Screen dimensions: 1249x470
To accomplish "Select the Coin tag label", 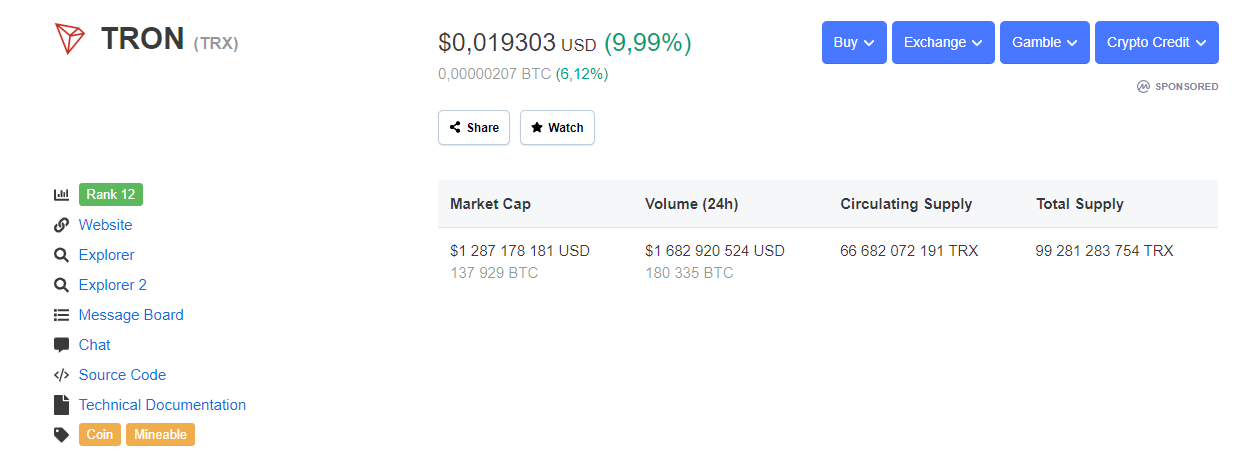I will click(100, 434).
